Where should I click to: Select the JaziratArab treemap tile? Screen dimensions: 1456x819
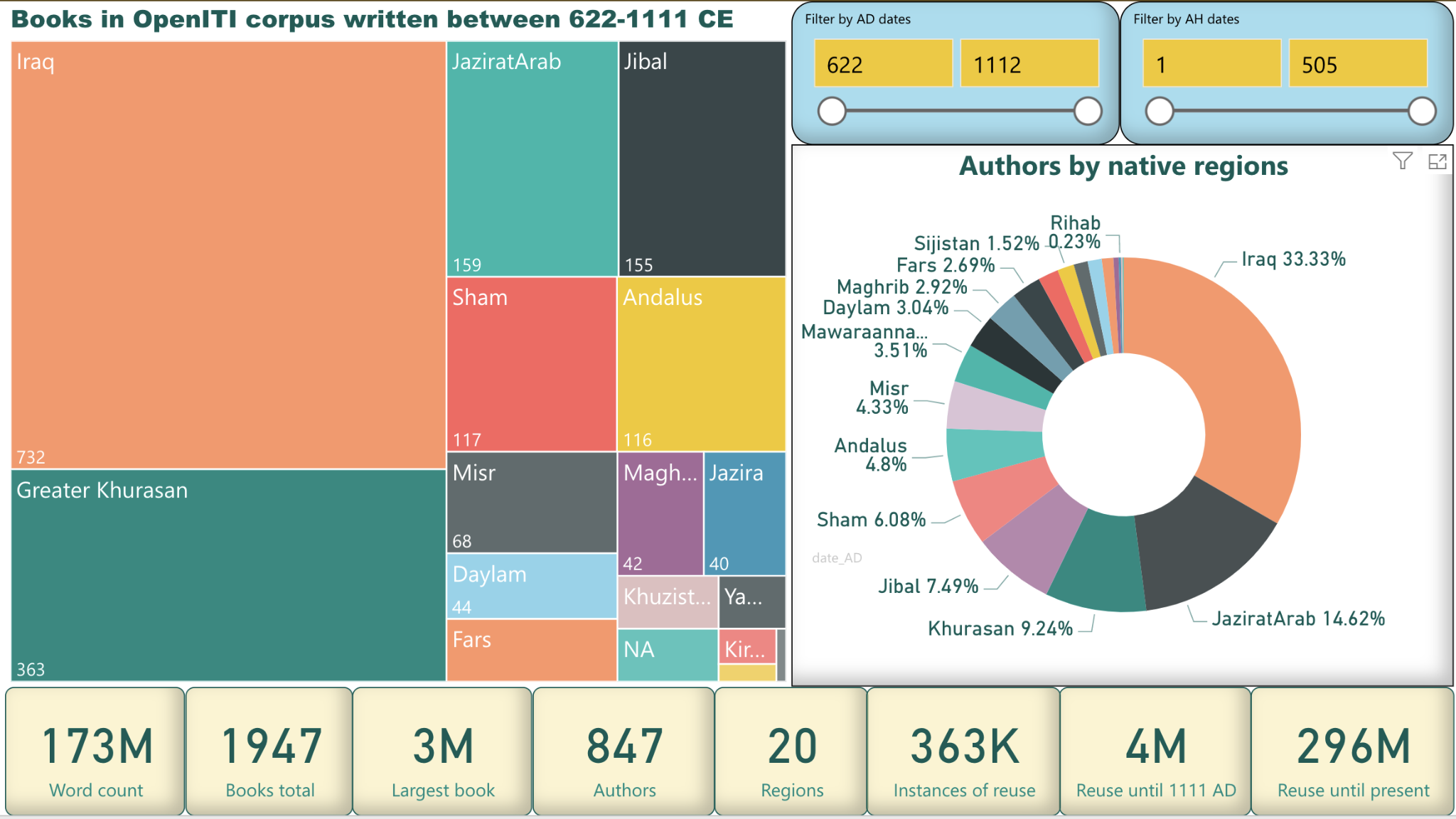pos(532,159)
